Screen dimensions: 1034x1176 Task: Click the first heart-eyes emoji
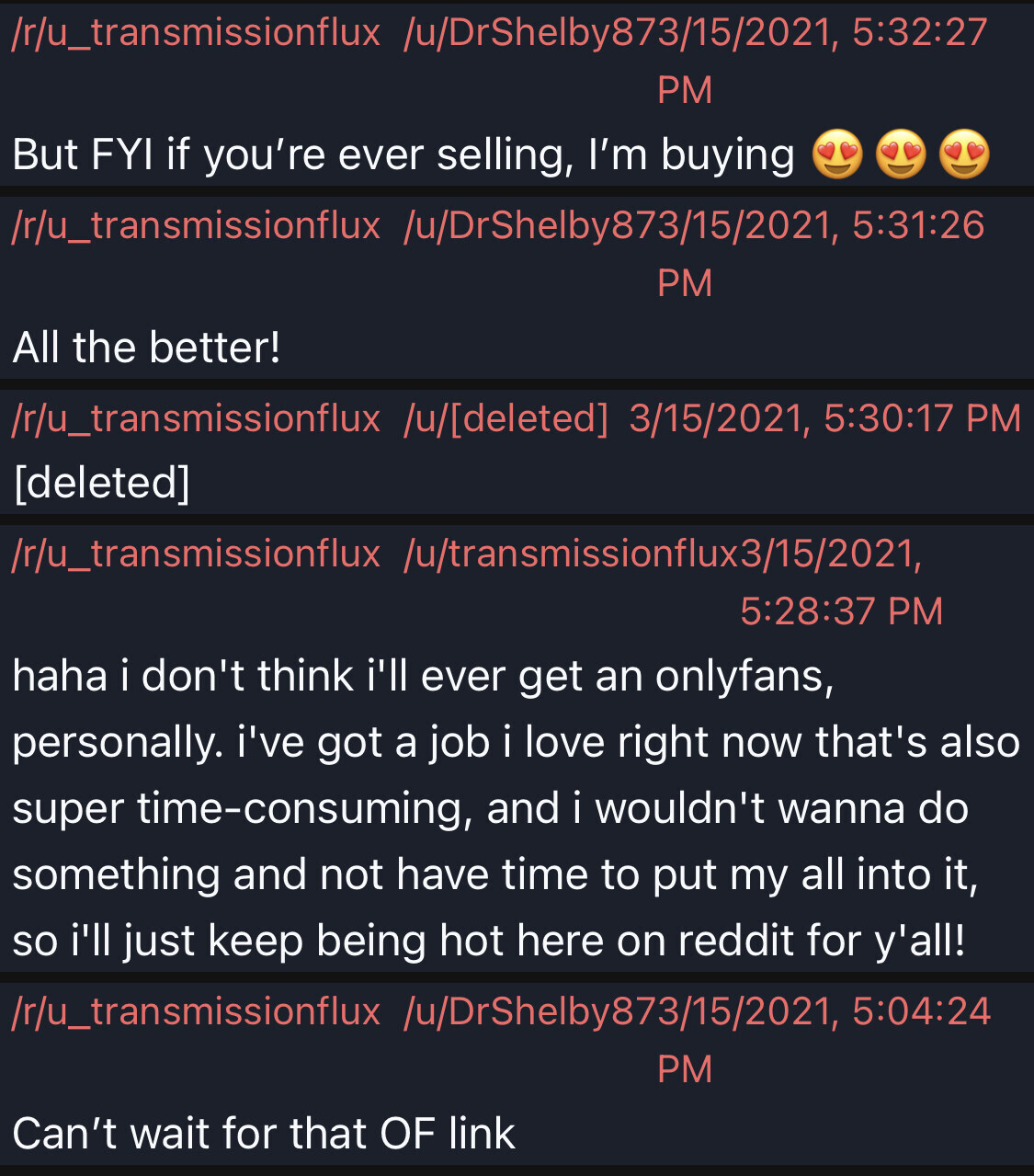[837, 154]
